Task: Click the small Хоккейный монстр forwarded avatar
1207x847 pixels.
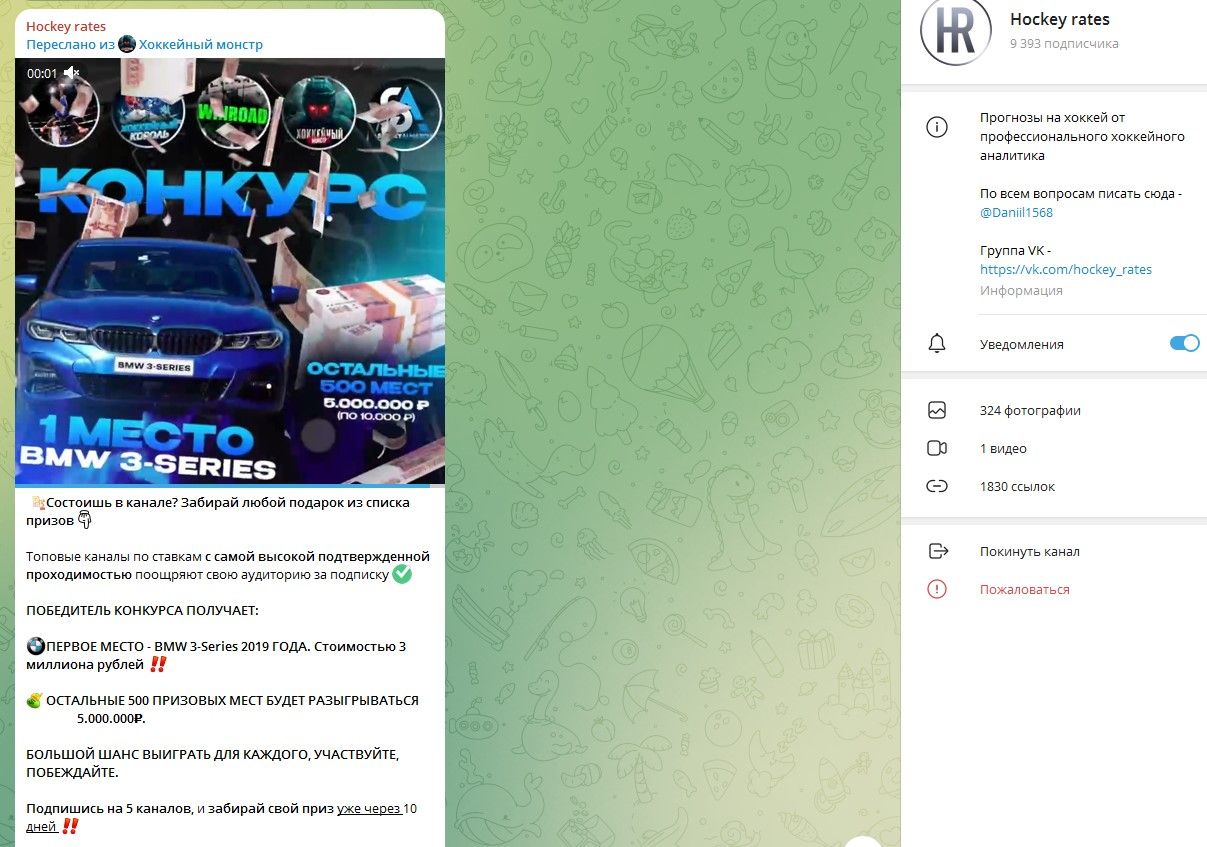Action: click(x=127, y=44)
